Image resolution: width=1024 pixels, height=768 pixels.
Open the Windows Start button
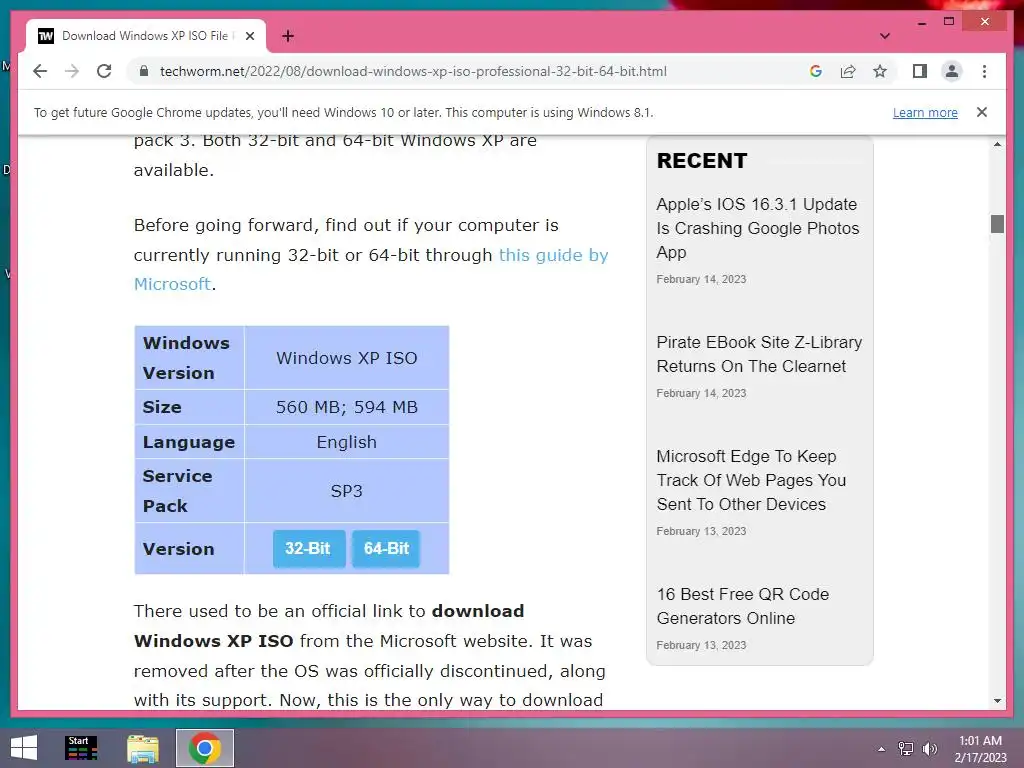coord(24,748)
